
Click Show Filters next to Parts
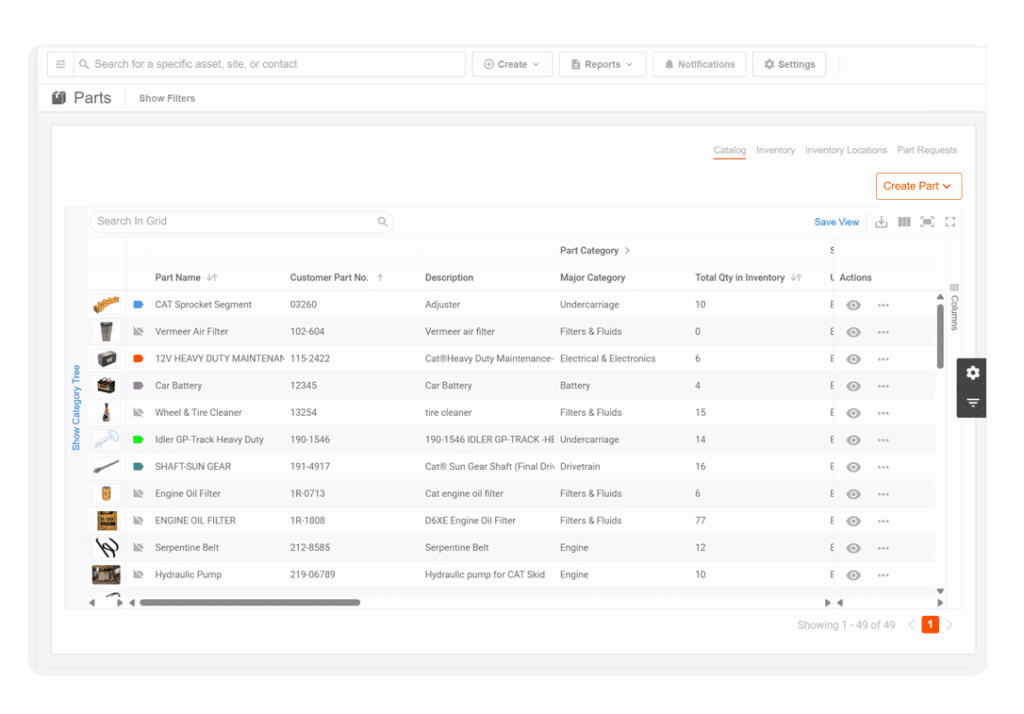(x=165, y=98)
